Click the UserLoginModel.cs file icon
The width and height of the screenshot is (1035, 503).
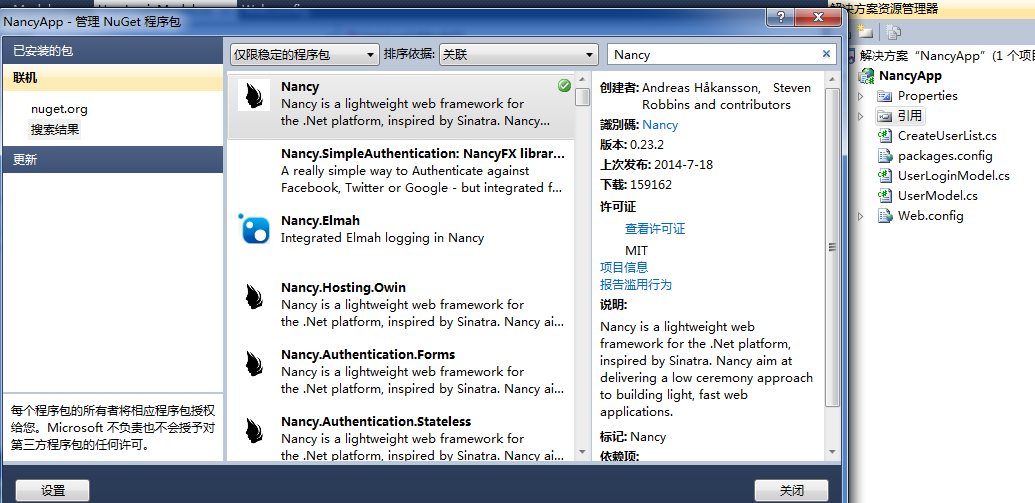click(x=885, y=176)
